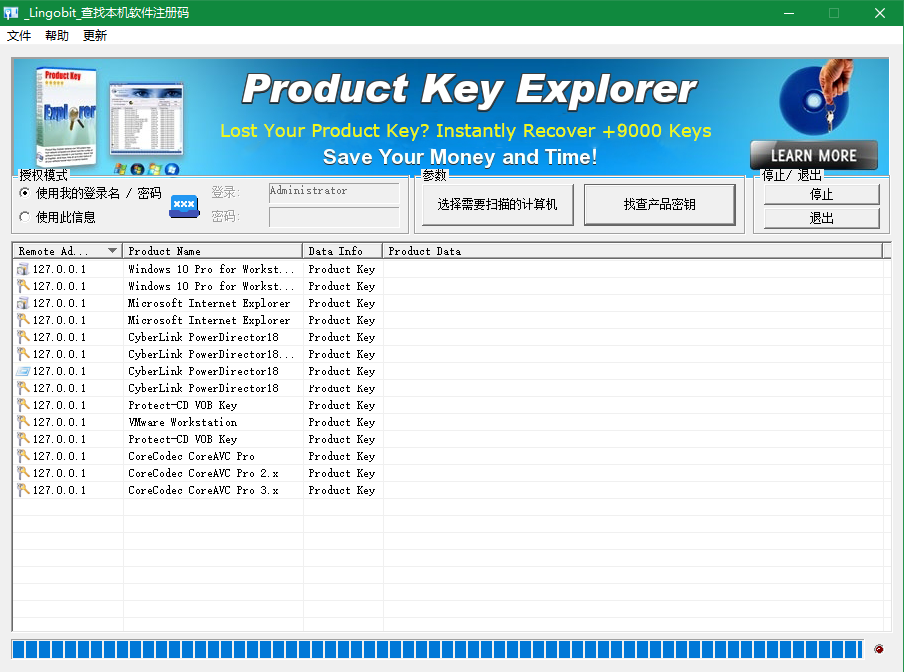Viewport: 904px width, 672px height.
Task: Click the Administrator login input field
Action: (x=334, y=193)
